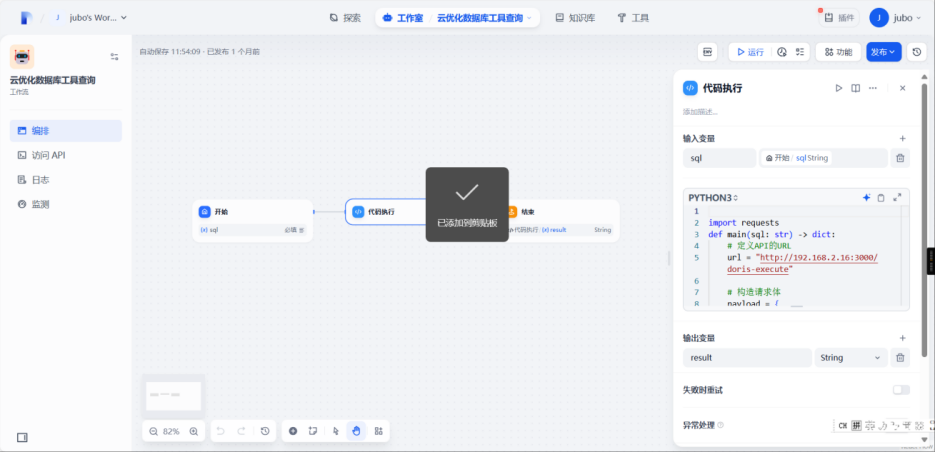Click the 运行 run button

[749, 52]
